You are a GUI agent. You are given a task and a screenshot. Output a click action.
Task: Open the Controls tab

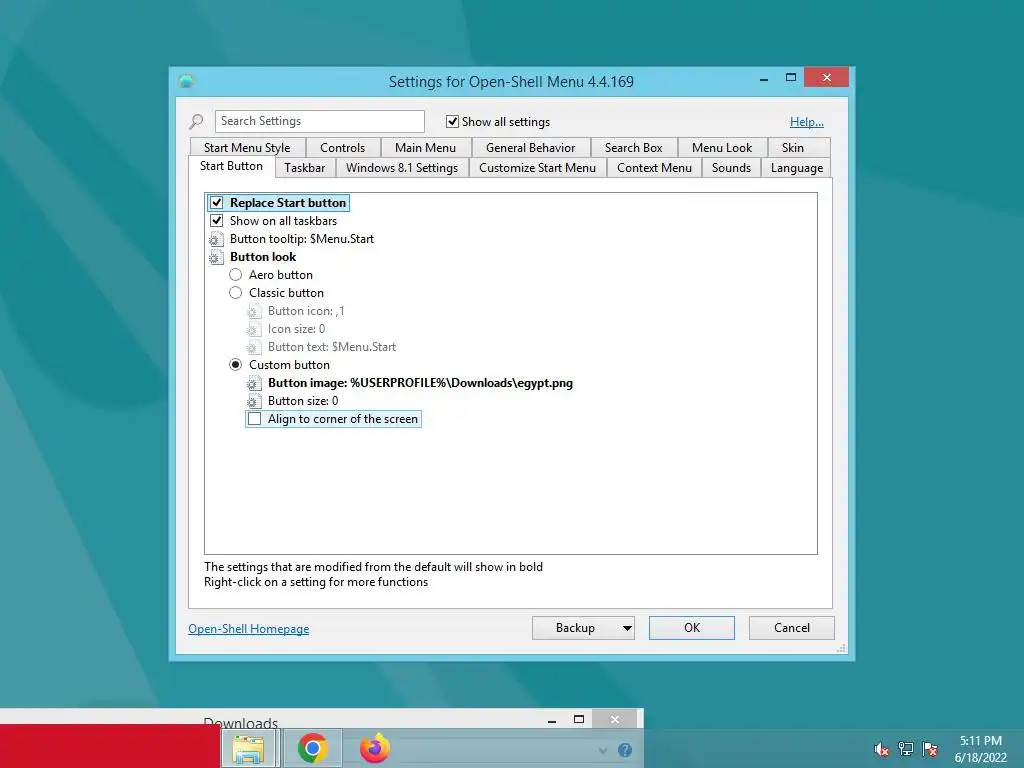[342, 148]
